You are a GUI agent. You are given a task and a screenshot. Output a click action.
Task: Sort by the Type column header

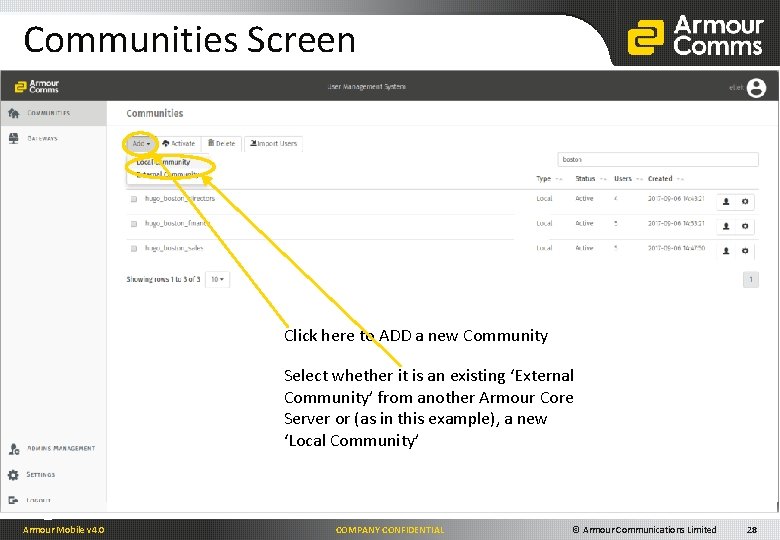[549, 179]
